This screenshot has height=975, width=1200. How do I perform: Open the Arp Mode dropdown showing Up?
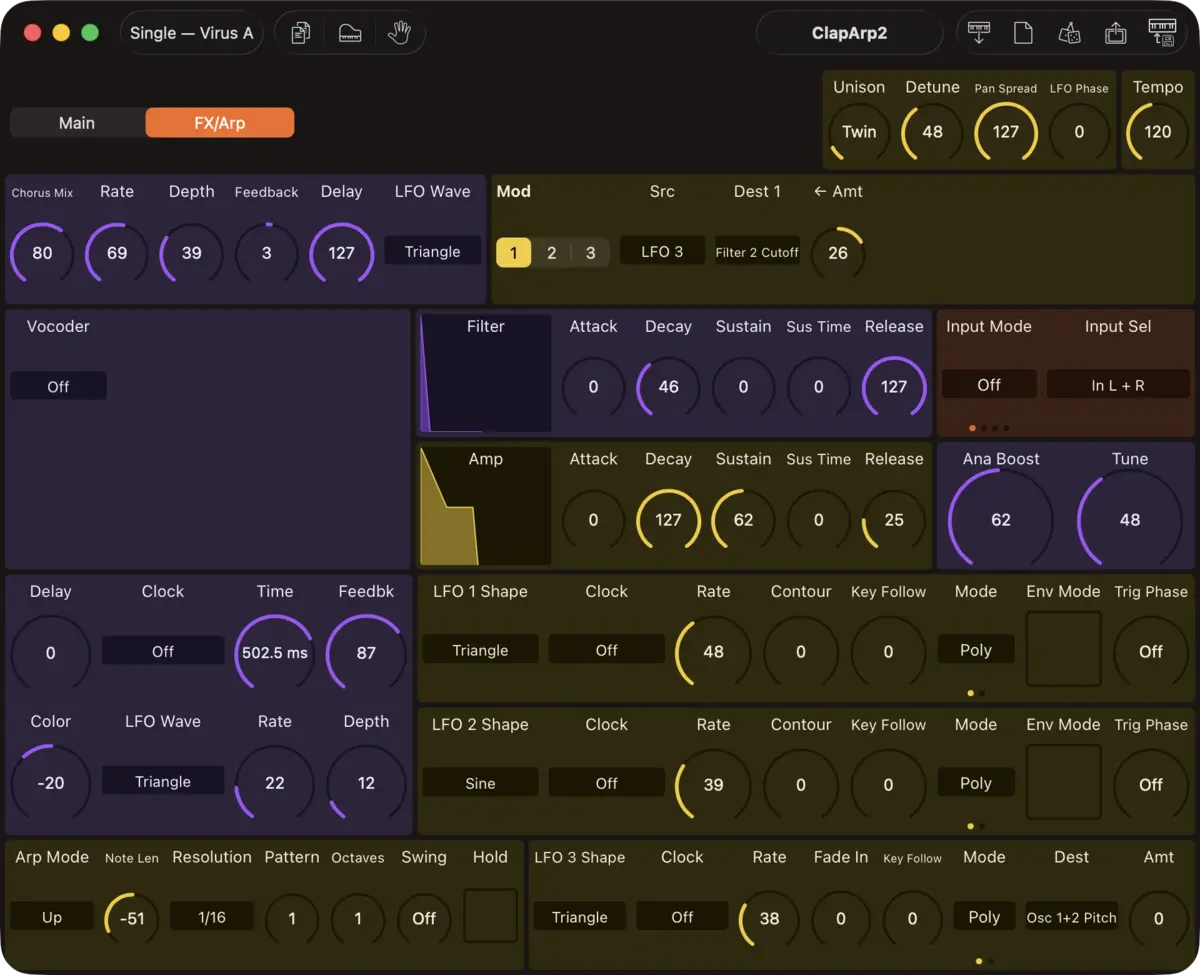pyautogui.click(x=52, y=917)
